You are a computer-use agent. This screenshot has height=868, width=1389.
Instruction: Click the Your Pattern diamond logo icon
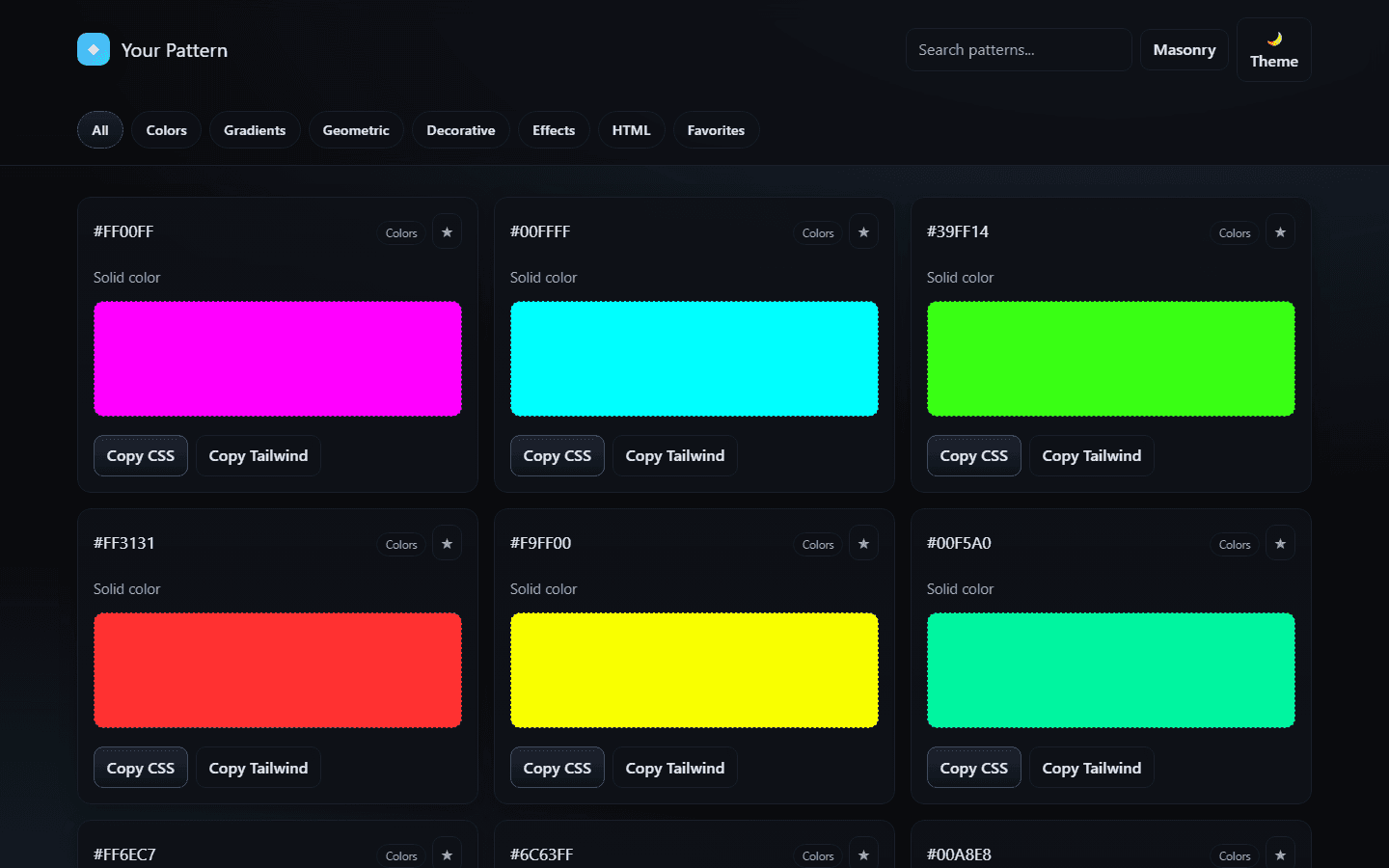[x=94, y=47]
